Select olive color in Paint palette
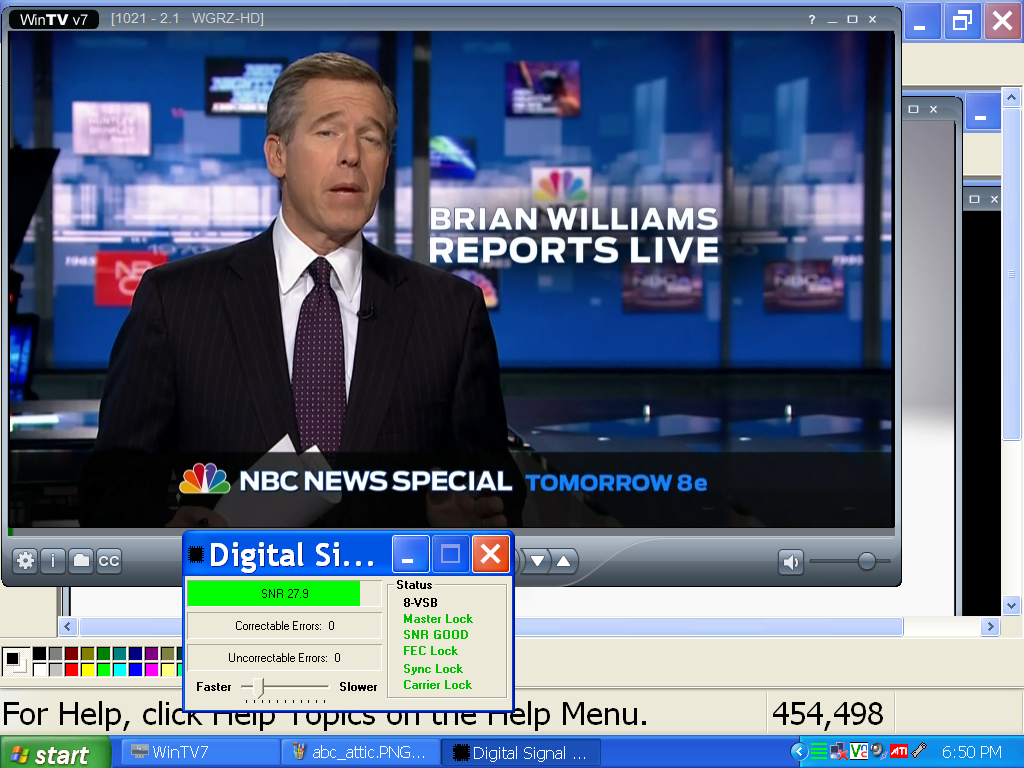Viewport: 1024px width, 768px height. (x=88, y=654)
